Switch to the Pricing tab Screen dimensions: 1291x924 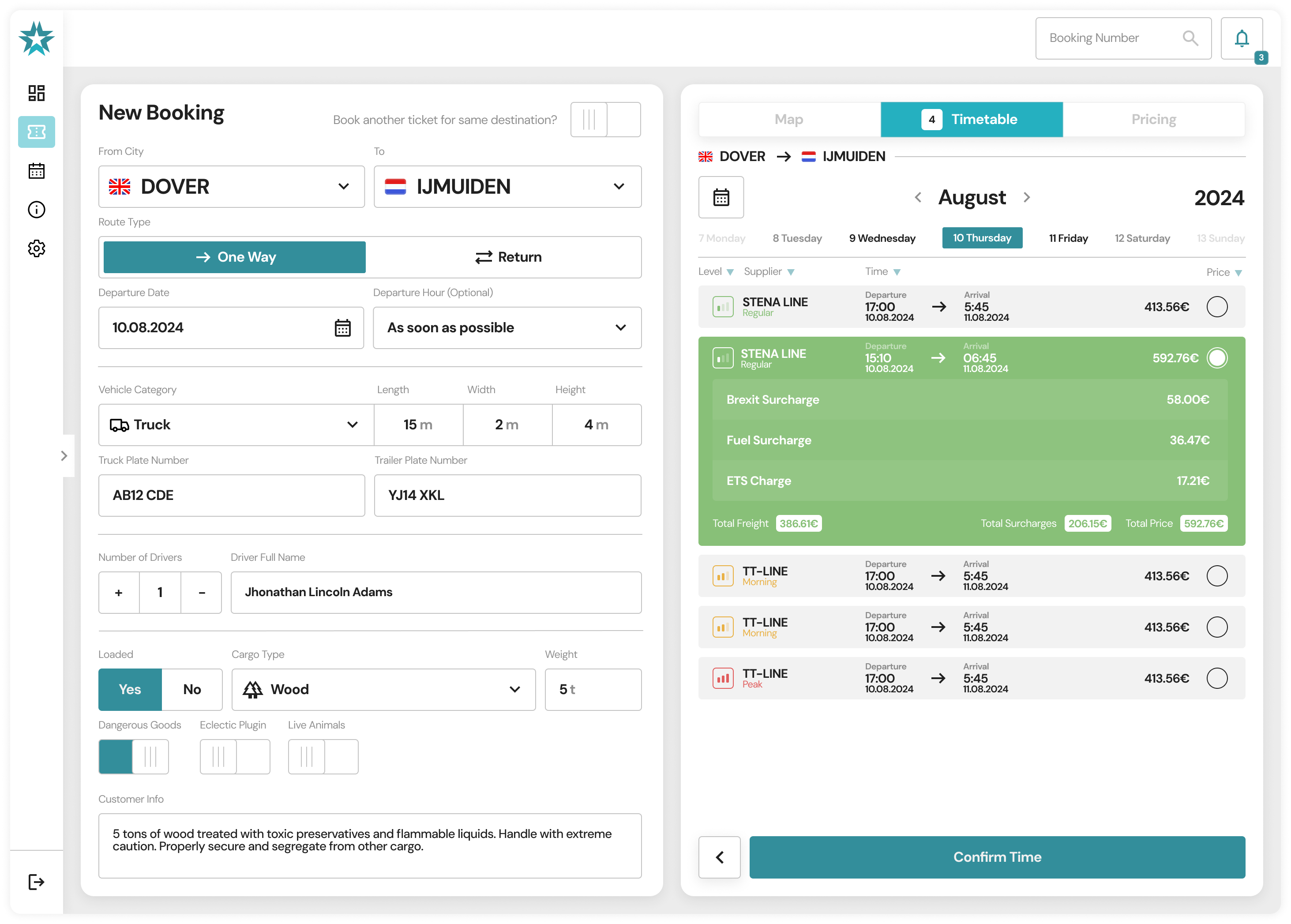[1153, 120]
